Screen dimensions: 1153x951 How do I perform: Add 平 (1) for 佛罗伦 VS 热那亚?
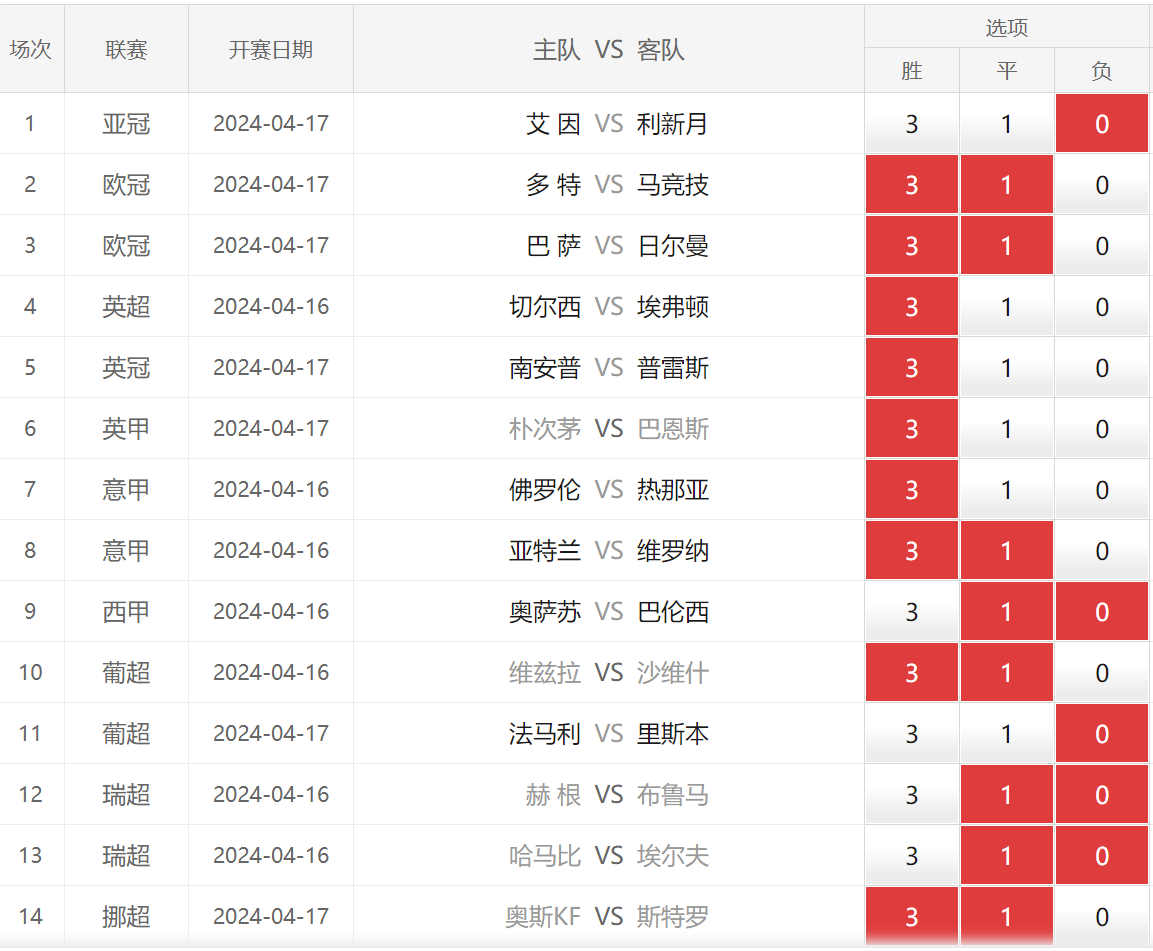click(x=1007, y=490)
